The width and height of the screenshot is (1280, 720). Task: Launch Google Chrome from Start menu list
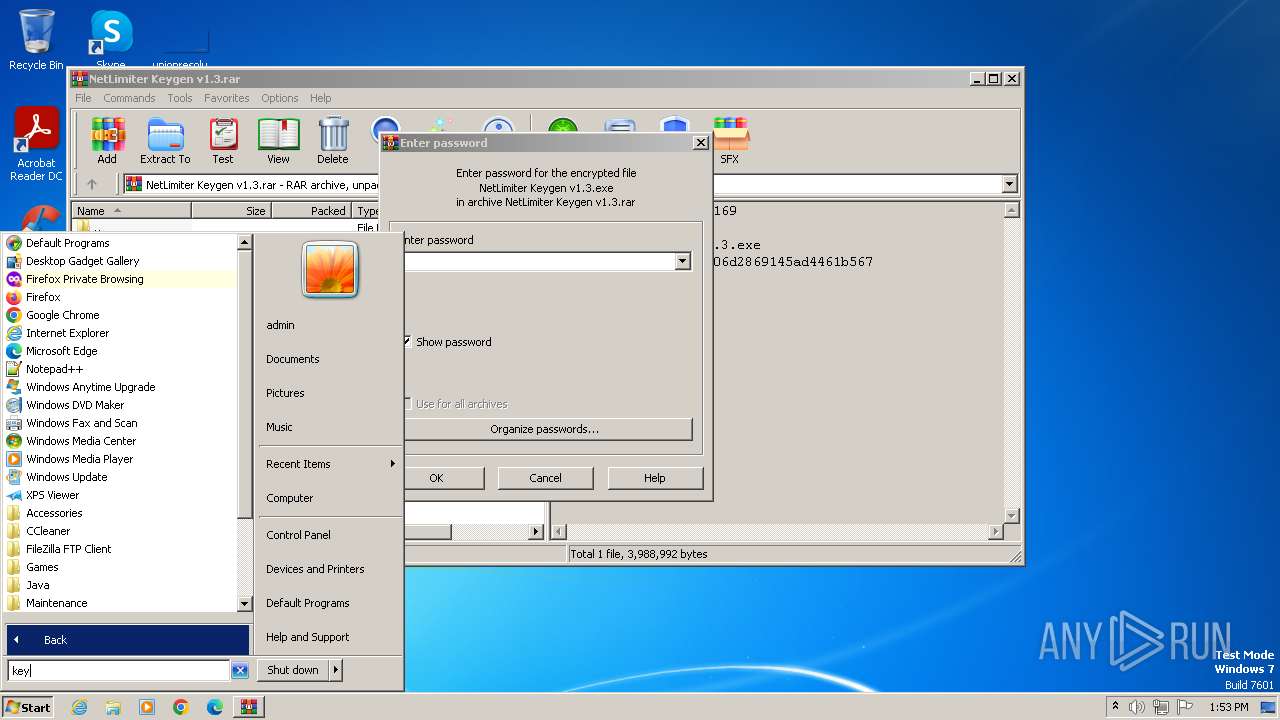click(121, 315)
